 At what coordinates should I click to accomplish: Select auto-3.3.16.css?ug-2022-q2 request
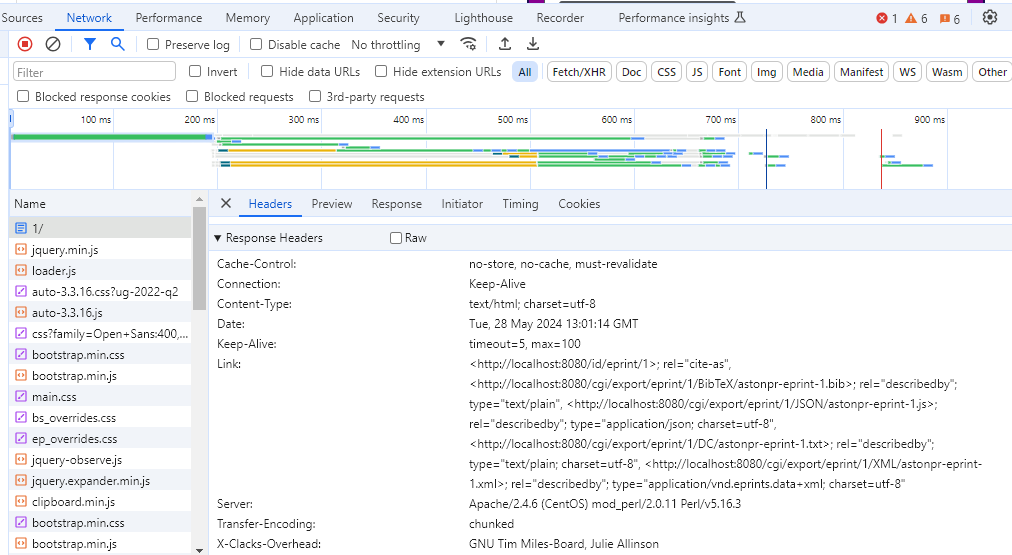(101, 292)
